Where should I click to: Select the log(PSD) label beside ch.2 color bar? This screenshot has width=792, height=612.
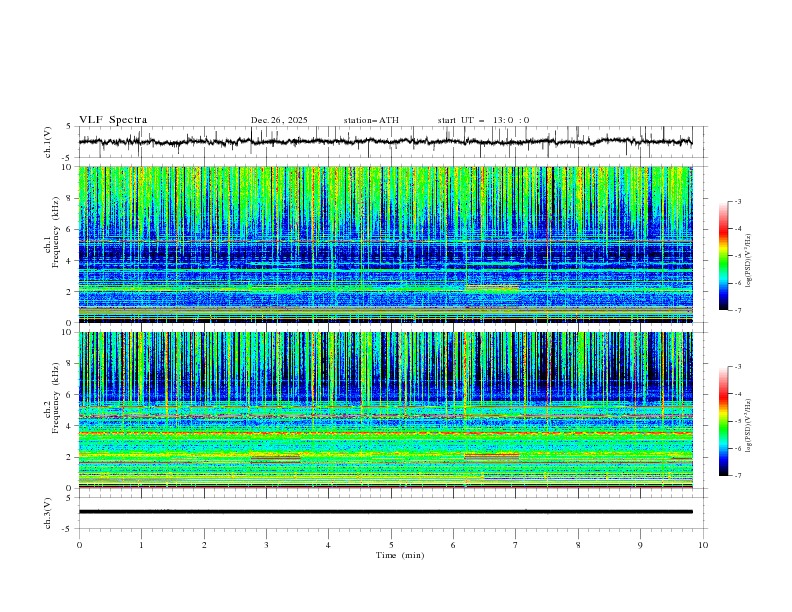749,425
